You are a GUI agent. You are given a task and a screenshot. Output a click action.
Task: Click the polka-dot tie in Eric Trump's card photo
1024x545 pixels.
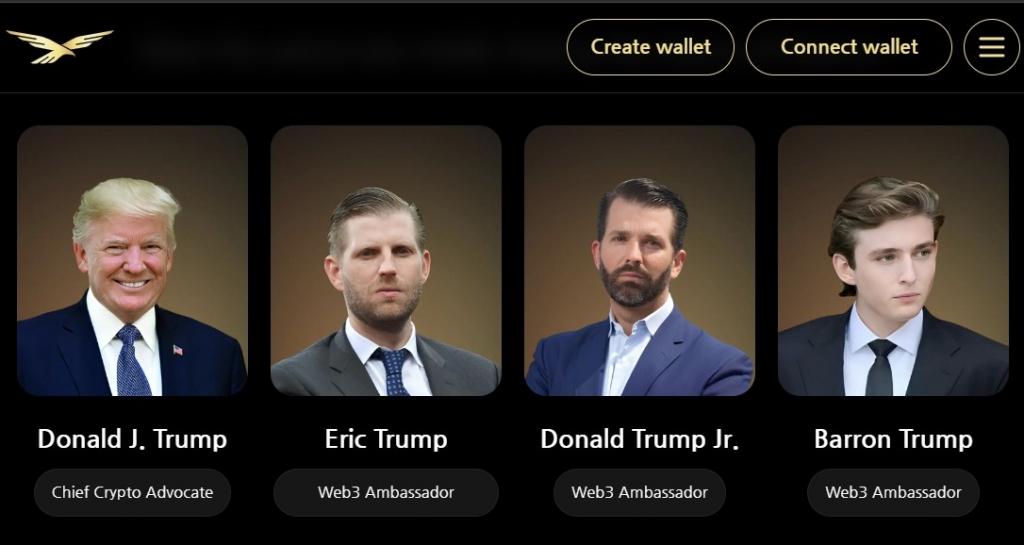pos(394,371)
